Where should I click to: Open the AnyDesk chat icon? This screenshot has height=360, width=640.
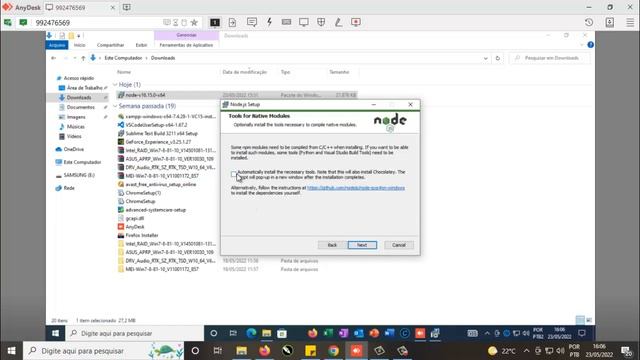[x=252, y=22]
